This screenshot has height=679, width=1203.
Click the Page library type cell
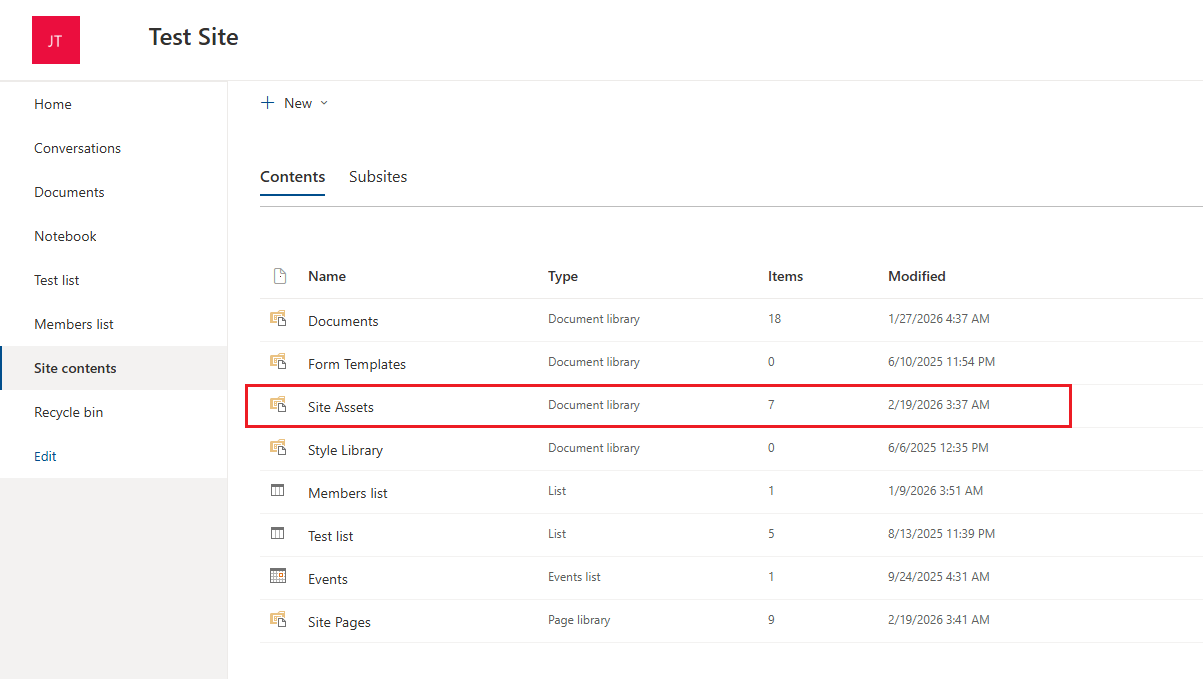[579, 620]
